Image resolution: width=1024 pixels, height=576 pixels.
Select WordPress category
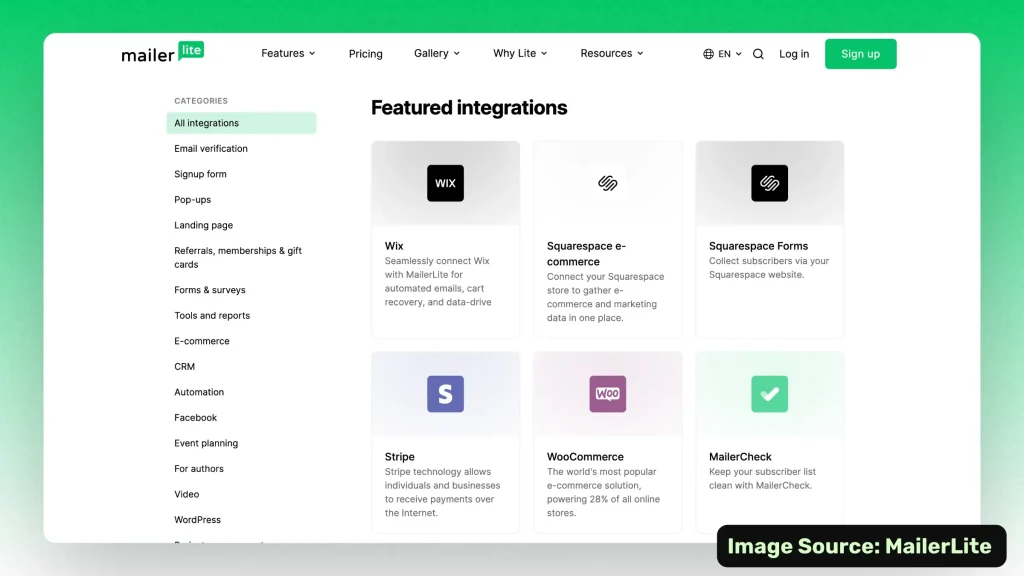[197, 519]
